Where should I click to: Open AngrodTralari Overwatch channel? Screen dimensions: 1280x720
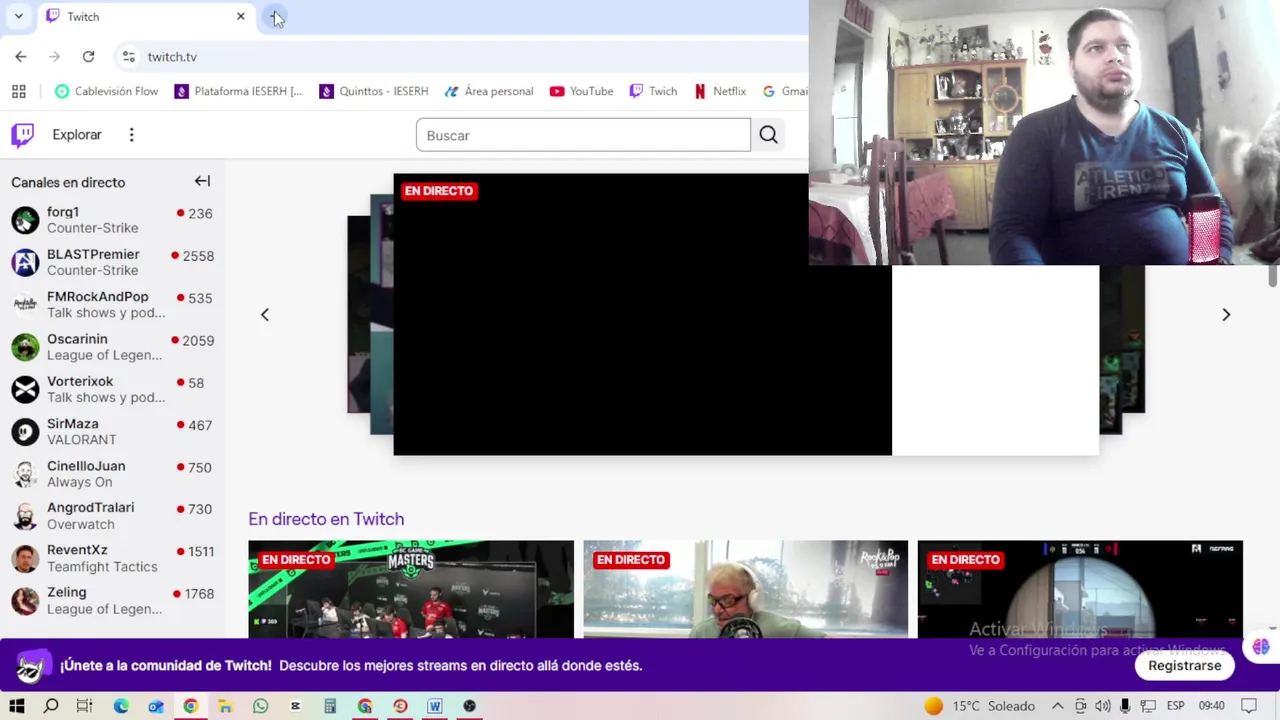pos(112,516)
